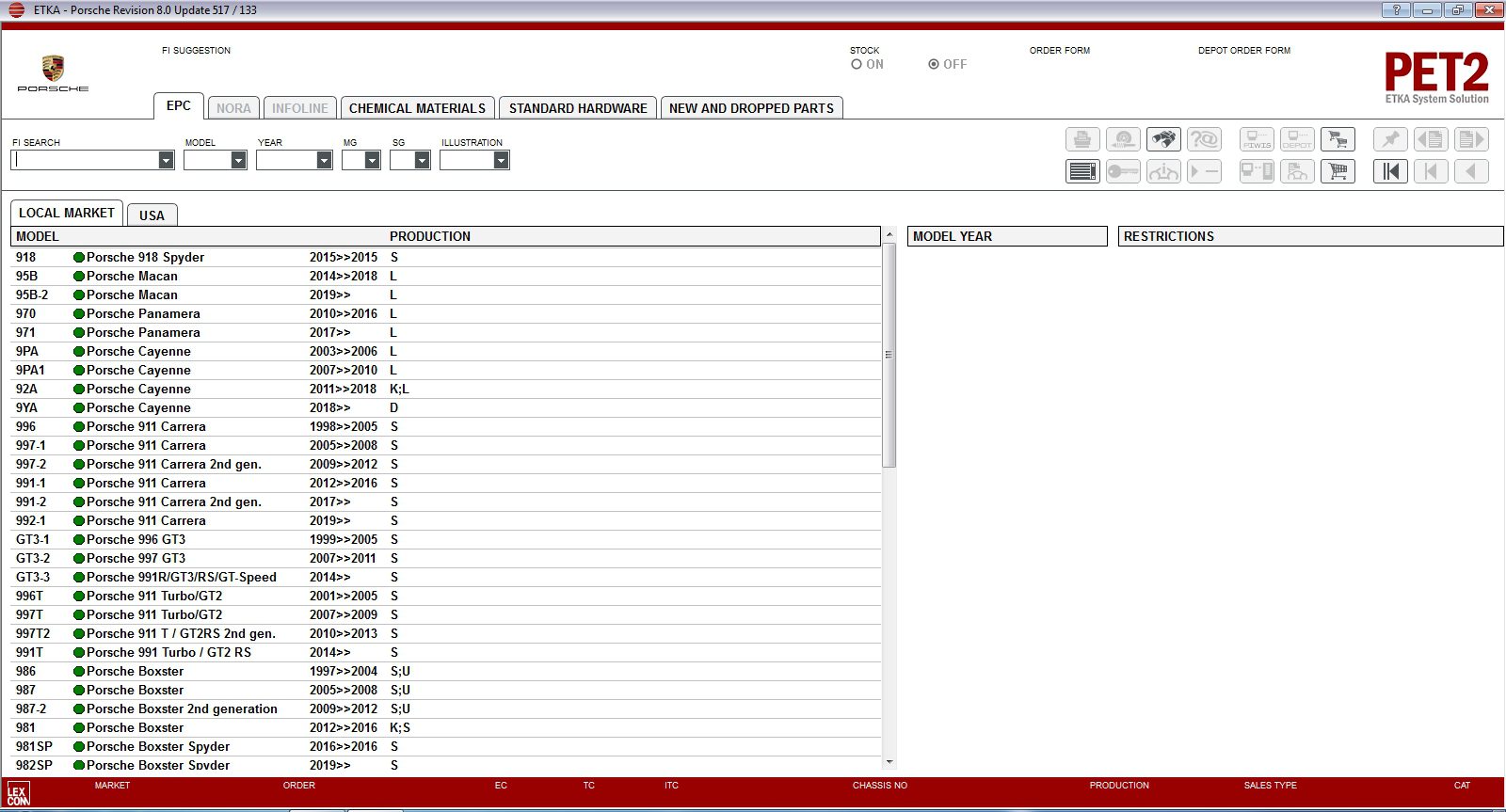Switch to the EPC tab
The image size is (1506, 812).
click(179, 105)
